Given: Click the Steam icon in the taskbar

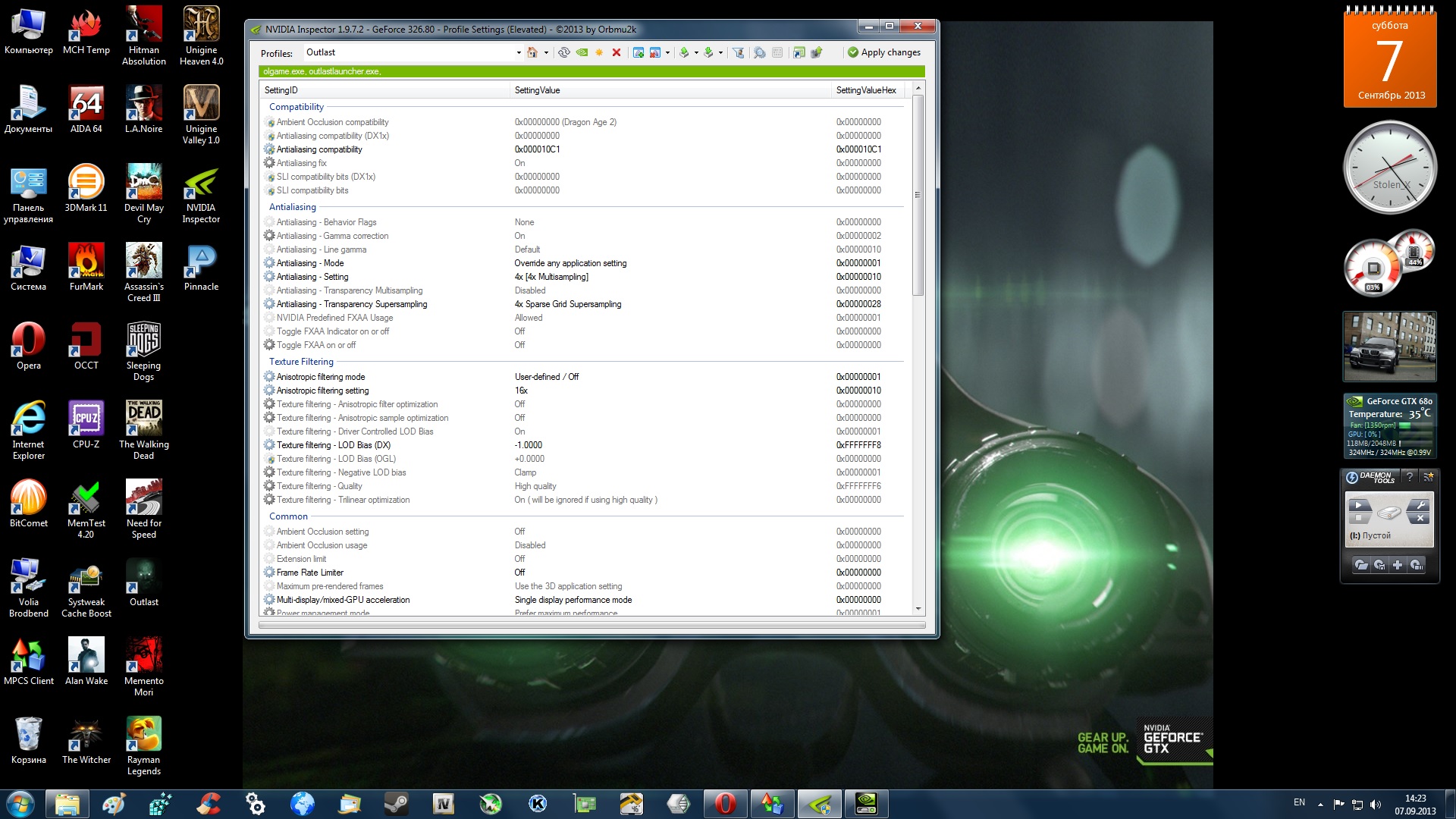Looking at the screenshot, I should pyautogui.click(x=396, y=803).
